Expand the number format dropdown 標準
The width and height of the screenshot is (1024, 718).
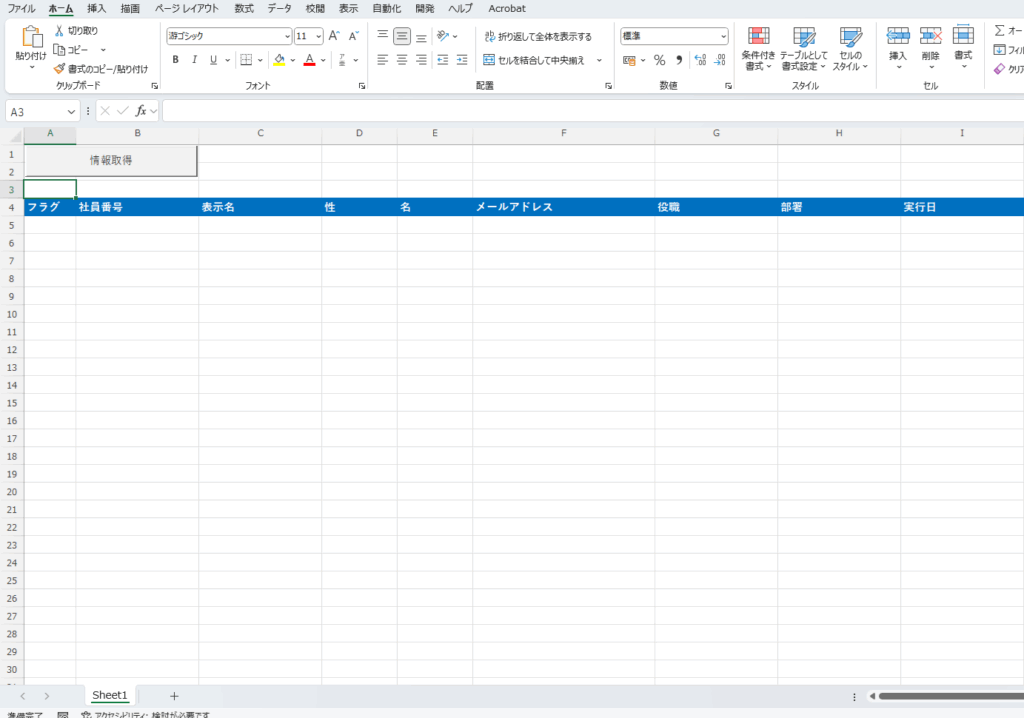click(x=723, y=36)
